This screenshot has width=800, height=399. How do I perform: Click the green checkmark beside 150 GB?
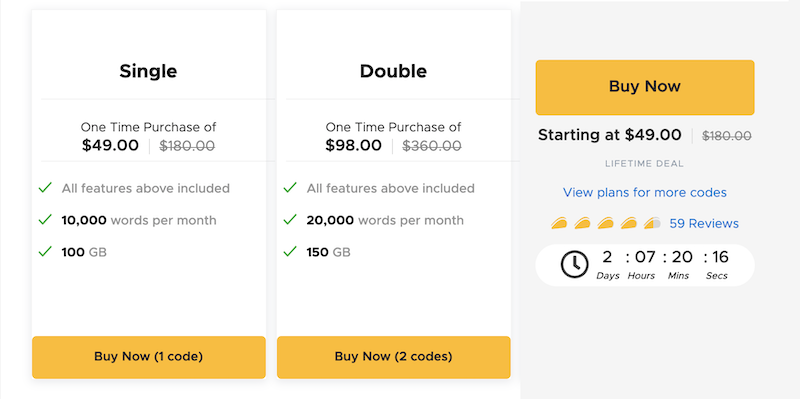(290, 251)
